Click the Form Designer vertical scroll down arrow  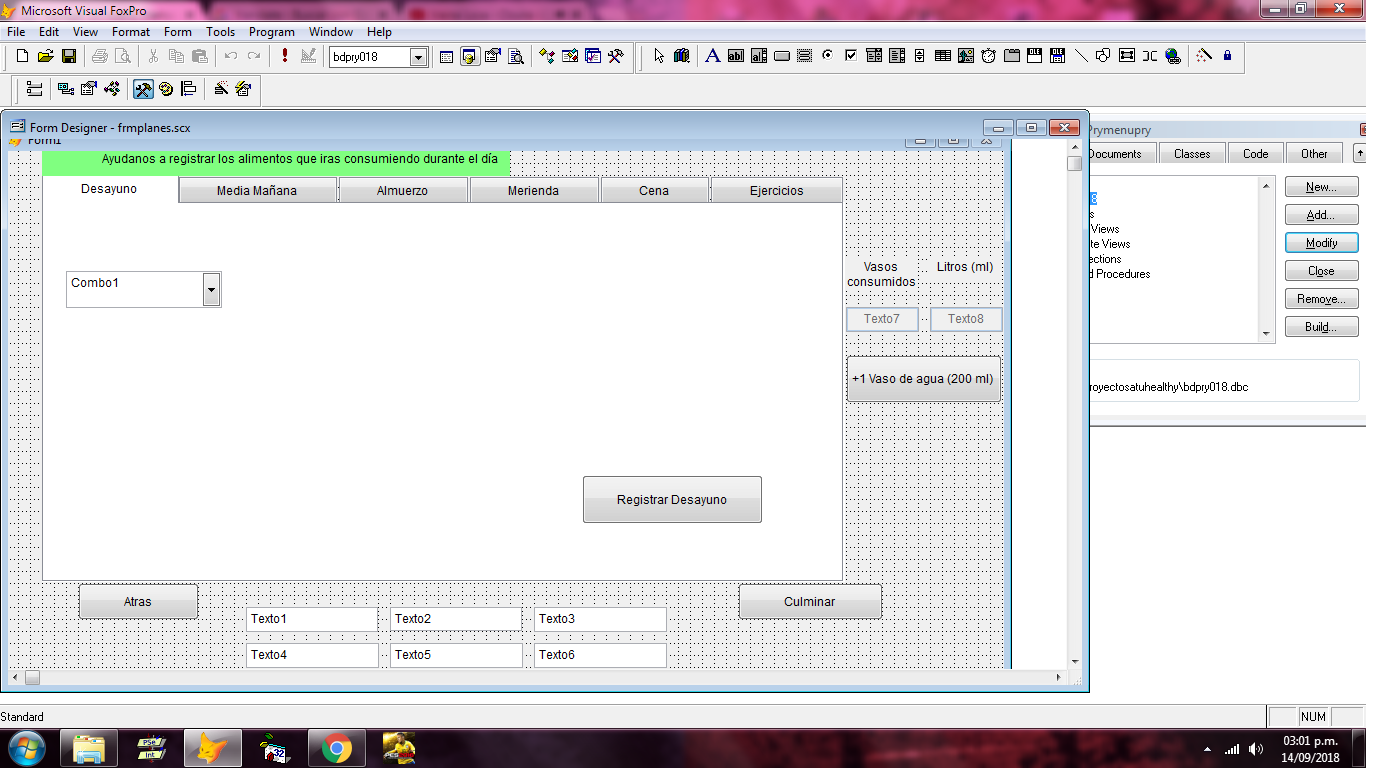1075,661
